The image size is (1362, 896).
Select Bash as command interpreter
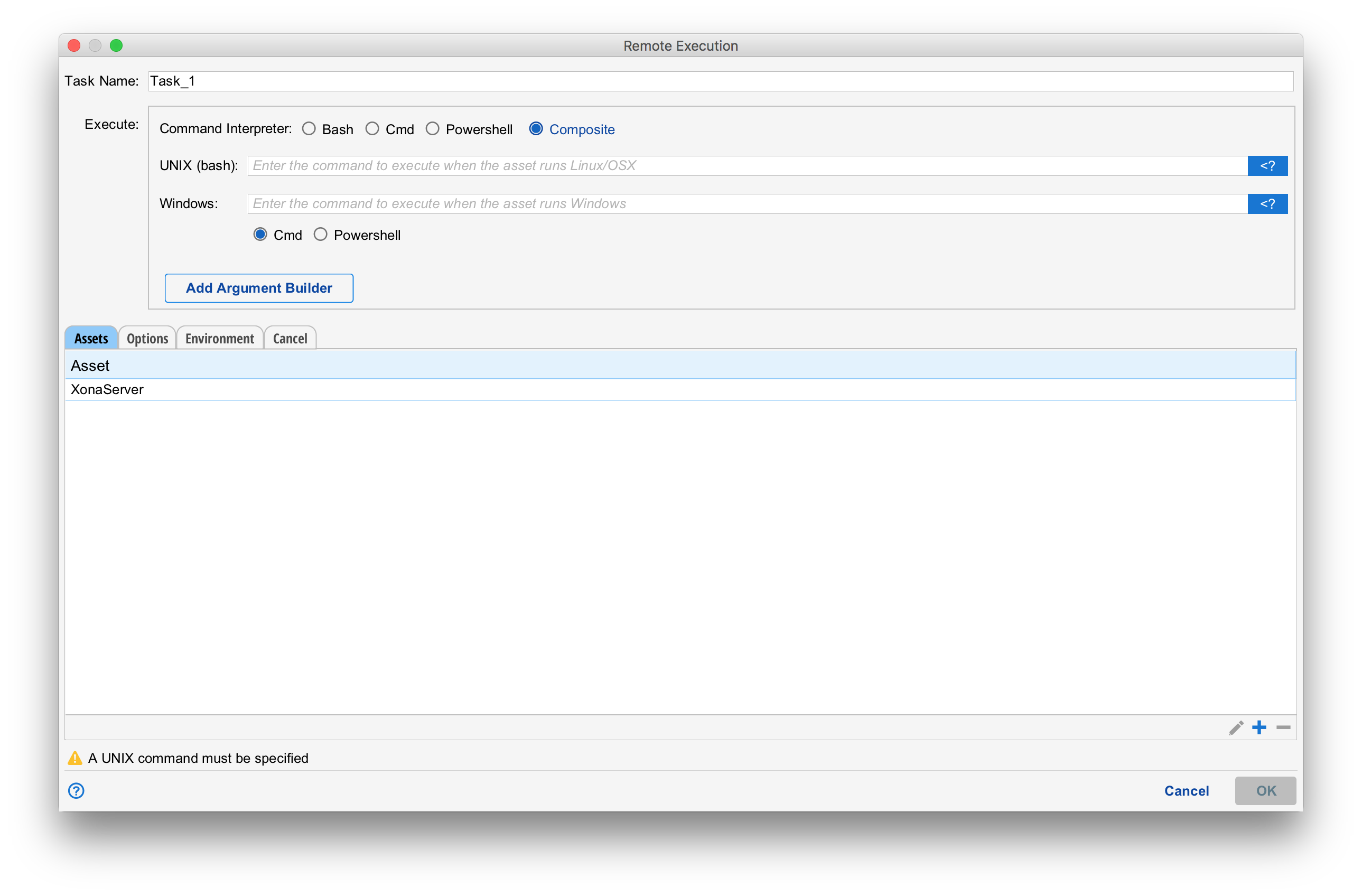(309, 129)
